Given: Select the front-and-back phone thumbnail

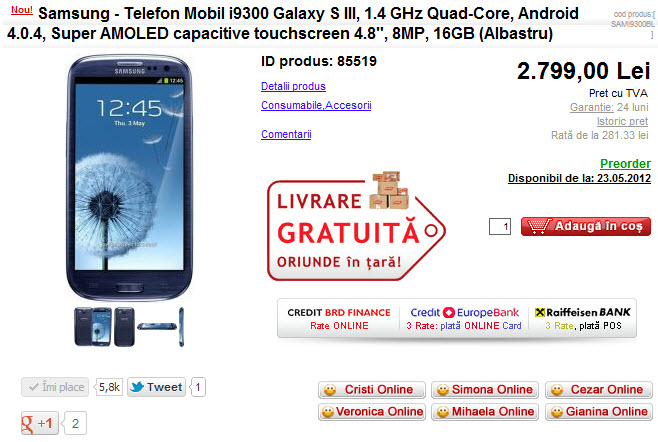Looking at the screenshot, I should coord(93,327).
